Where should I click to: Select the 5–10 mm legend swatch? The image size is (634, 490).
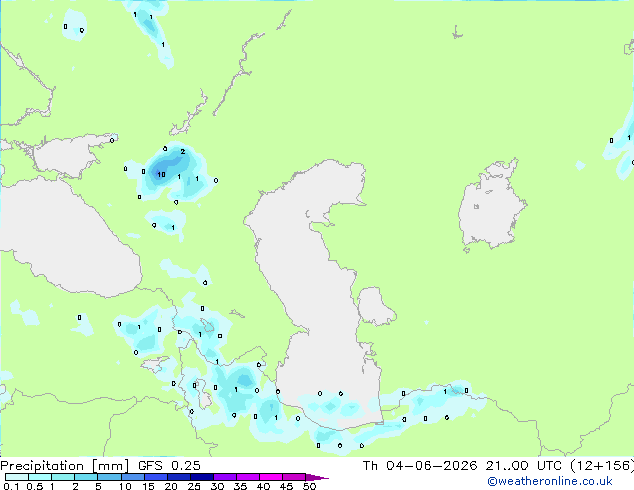coord(109,477)
